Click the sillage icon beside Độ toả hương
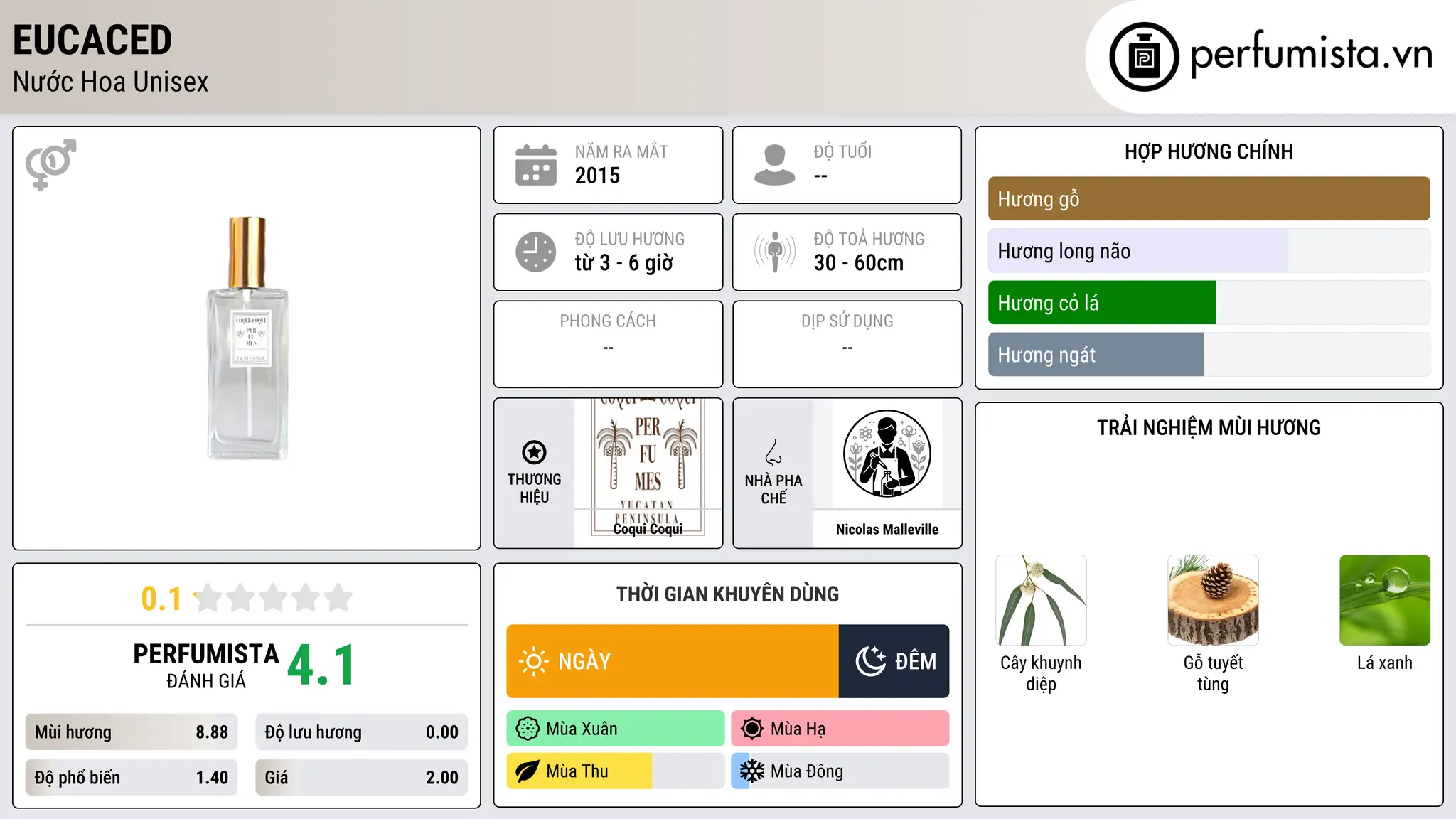 click(775, 252)
